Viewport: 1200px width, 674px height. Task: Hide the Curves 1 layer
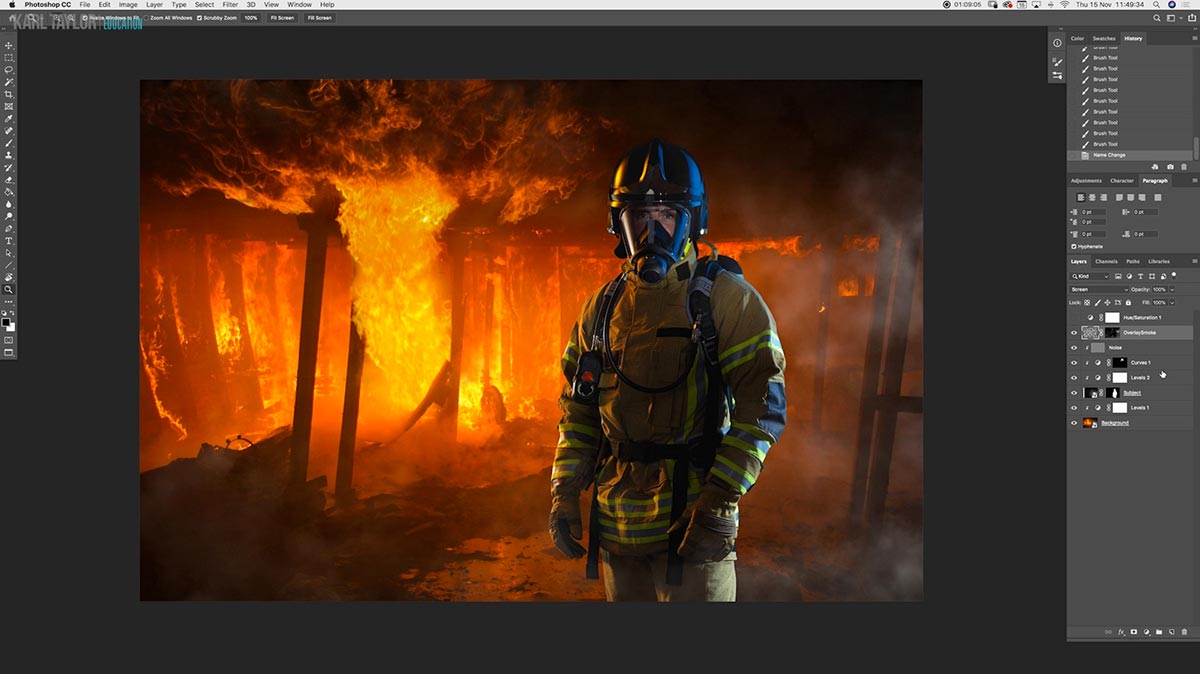click(1074, 362)
